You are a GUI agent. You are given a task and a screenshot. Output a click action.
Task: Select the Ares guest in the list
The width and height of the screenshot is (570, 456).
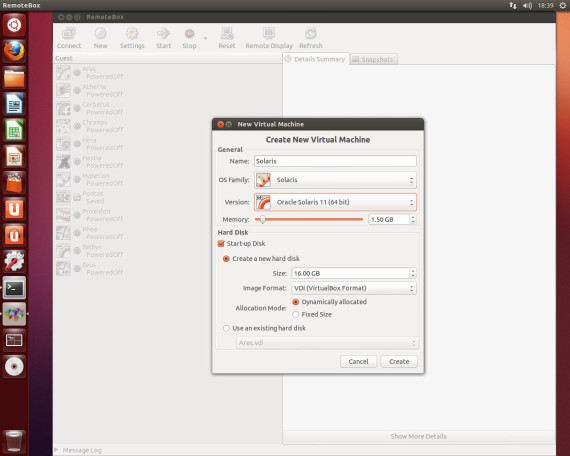coord(167,73)
